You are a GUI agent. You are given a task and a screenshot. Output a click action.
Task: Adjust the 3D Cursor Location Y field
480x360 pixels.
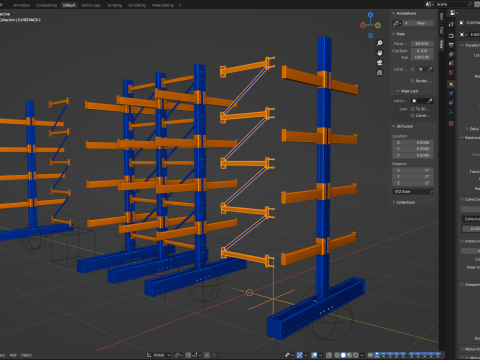(413, 149)
